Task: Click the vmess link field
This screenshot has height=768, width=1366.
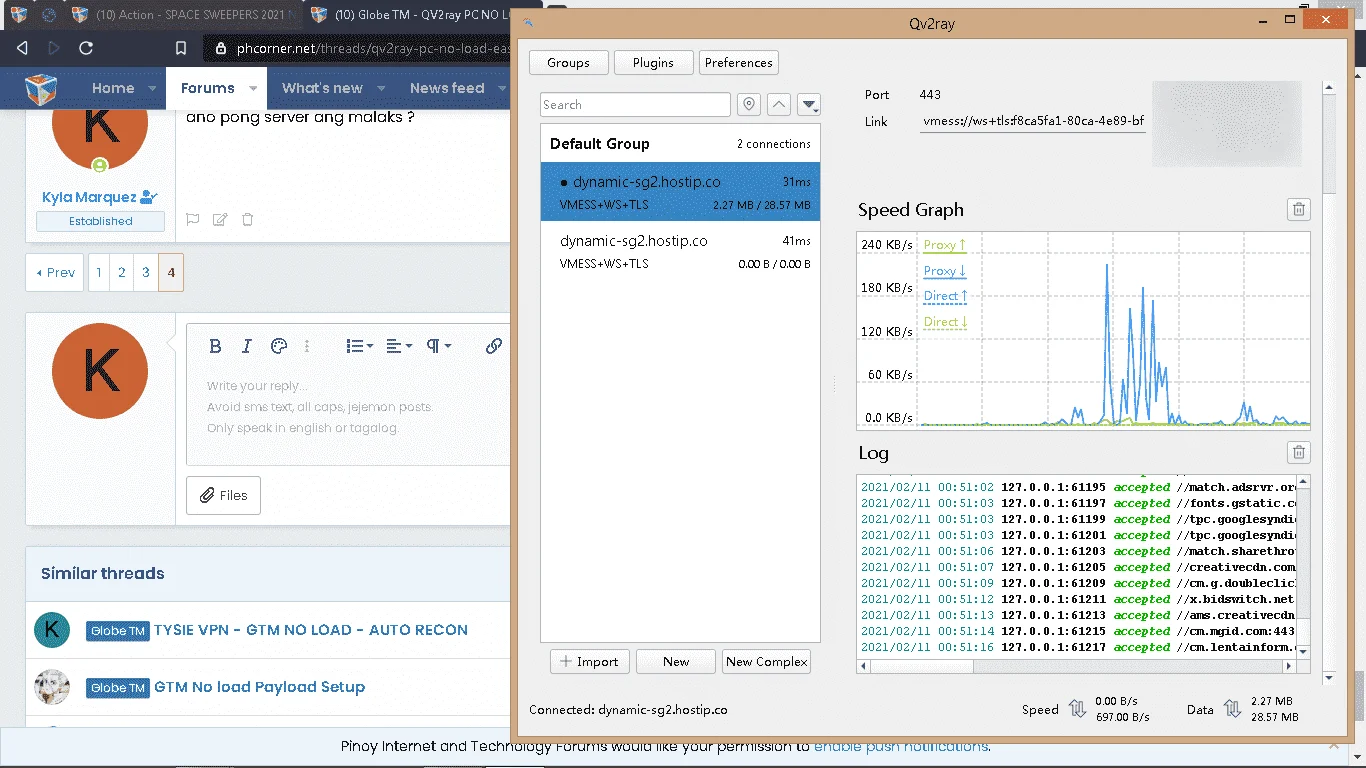Action: (x=1033, y=121)
